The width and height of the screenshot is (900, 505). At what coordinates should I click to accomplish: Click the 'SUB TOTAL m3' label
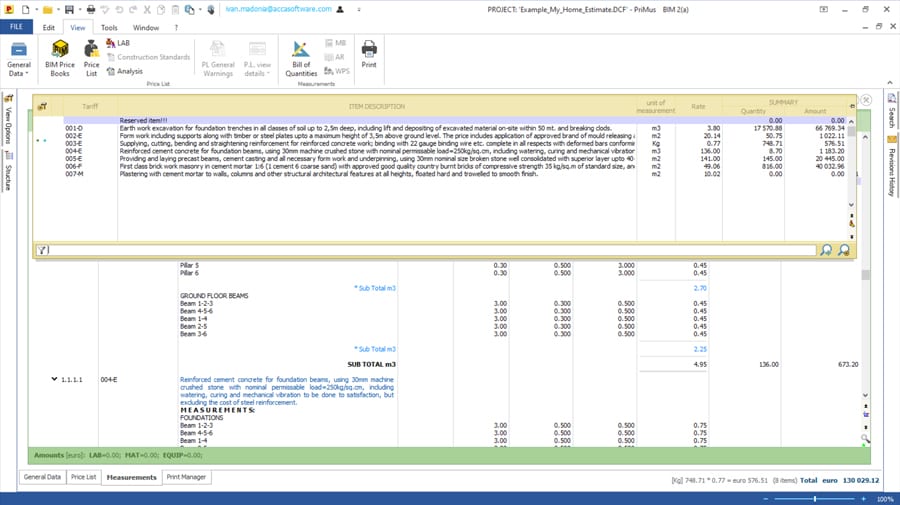point(371,364)
